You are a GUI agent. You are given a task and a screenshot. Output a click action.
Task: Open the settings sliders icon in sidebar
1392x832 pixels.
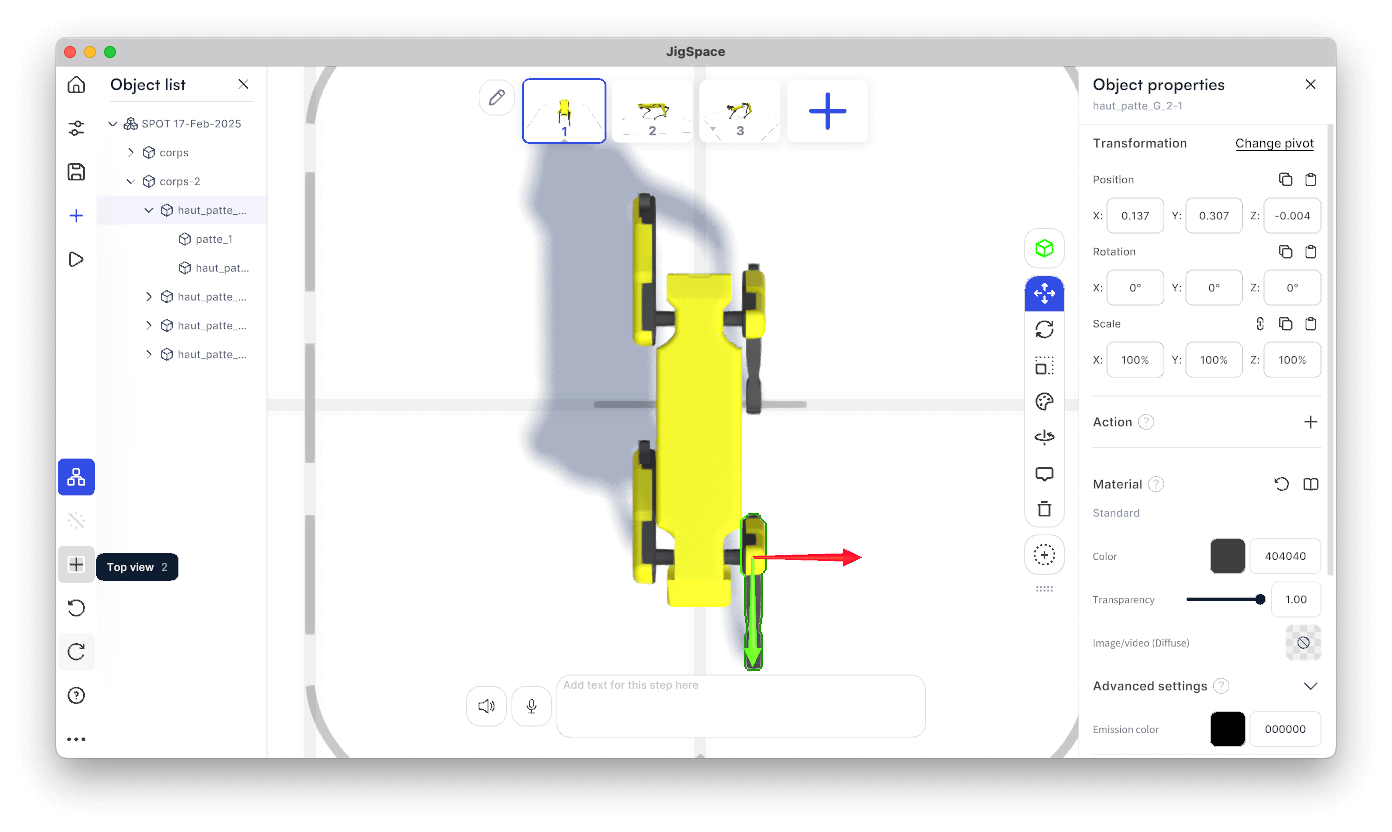tap(76, 128)
